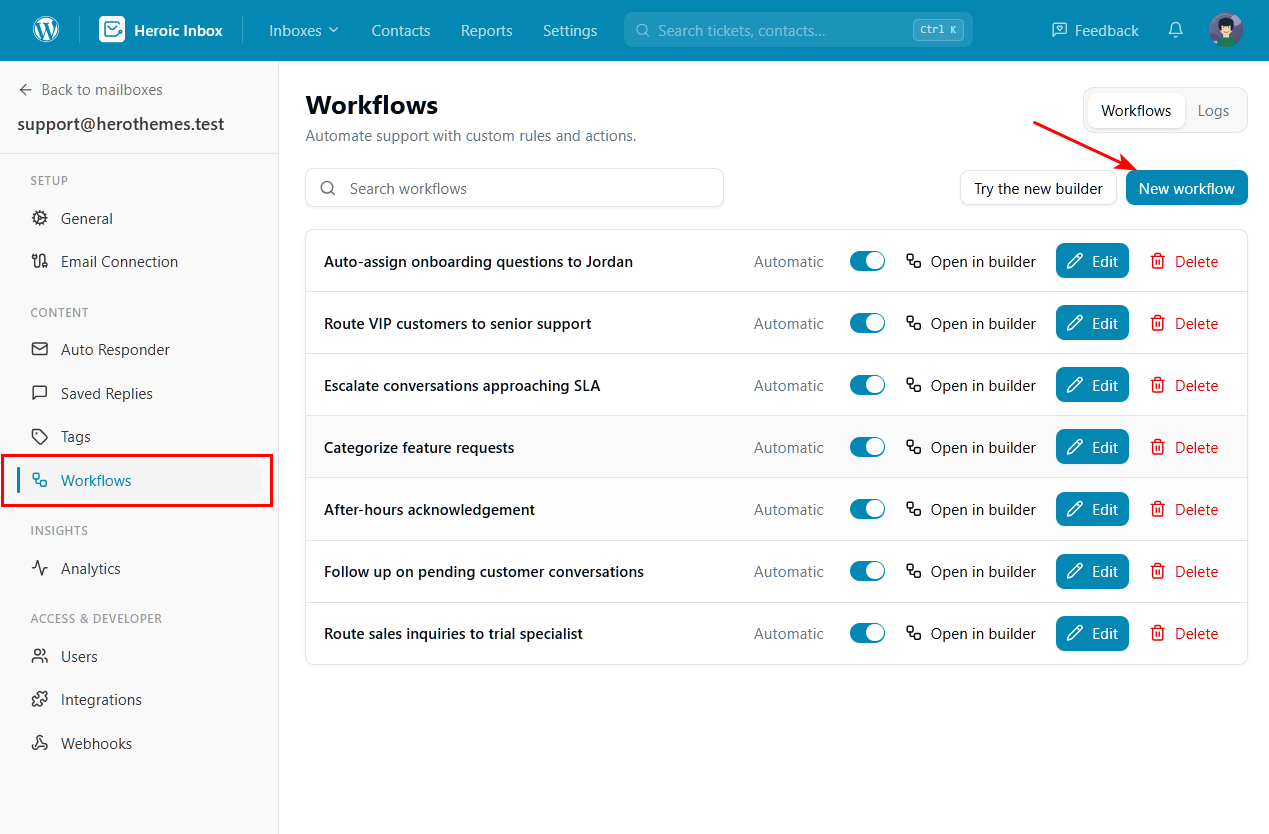Click the Heroic Inbox logo icon
This screenshot has height=834, width=1269.
tap(112, 30)
